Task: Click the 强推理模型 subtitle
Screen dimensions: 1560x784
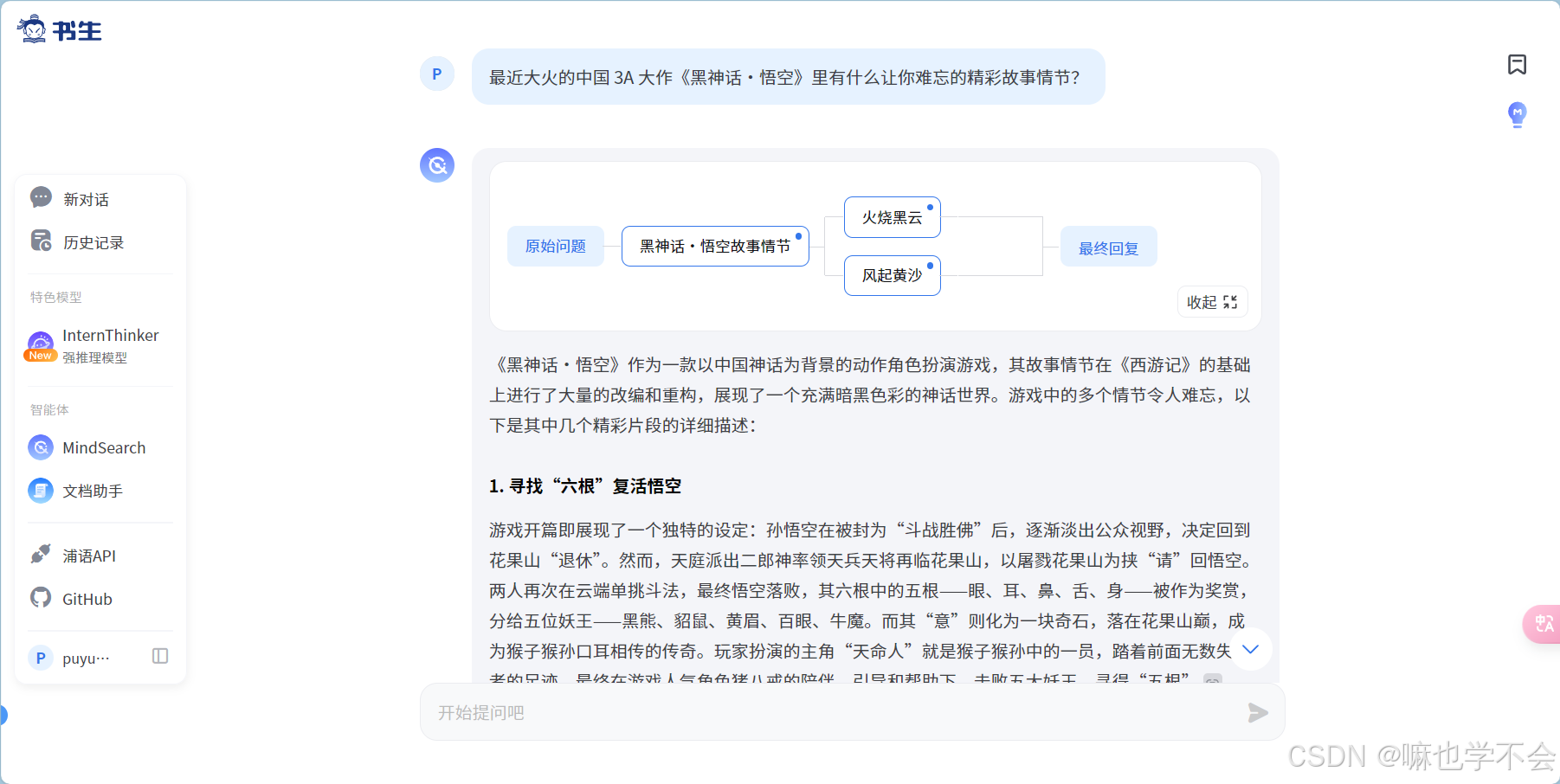Action: [94, 357]
